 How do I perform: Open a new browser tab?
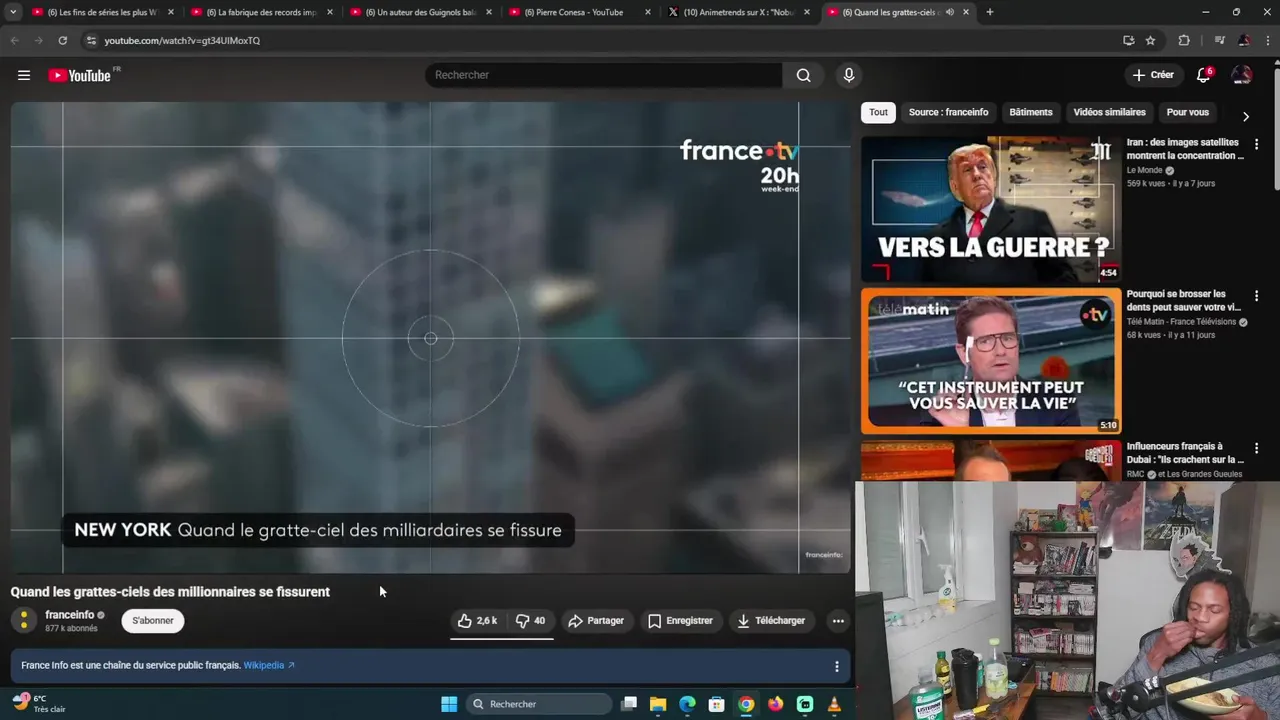pos(990,12)
